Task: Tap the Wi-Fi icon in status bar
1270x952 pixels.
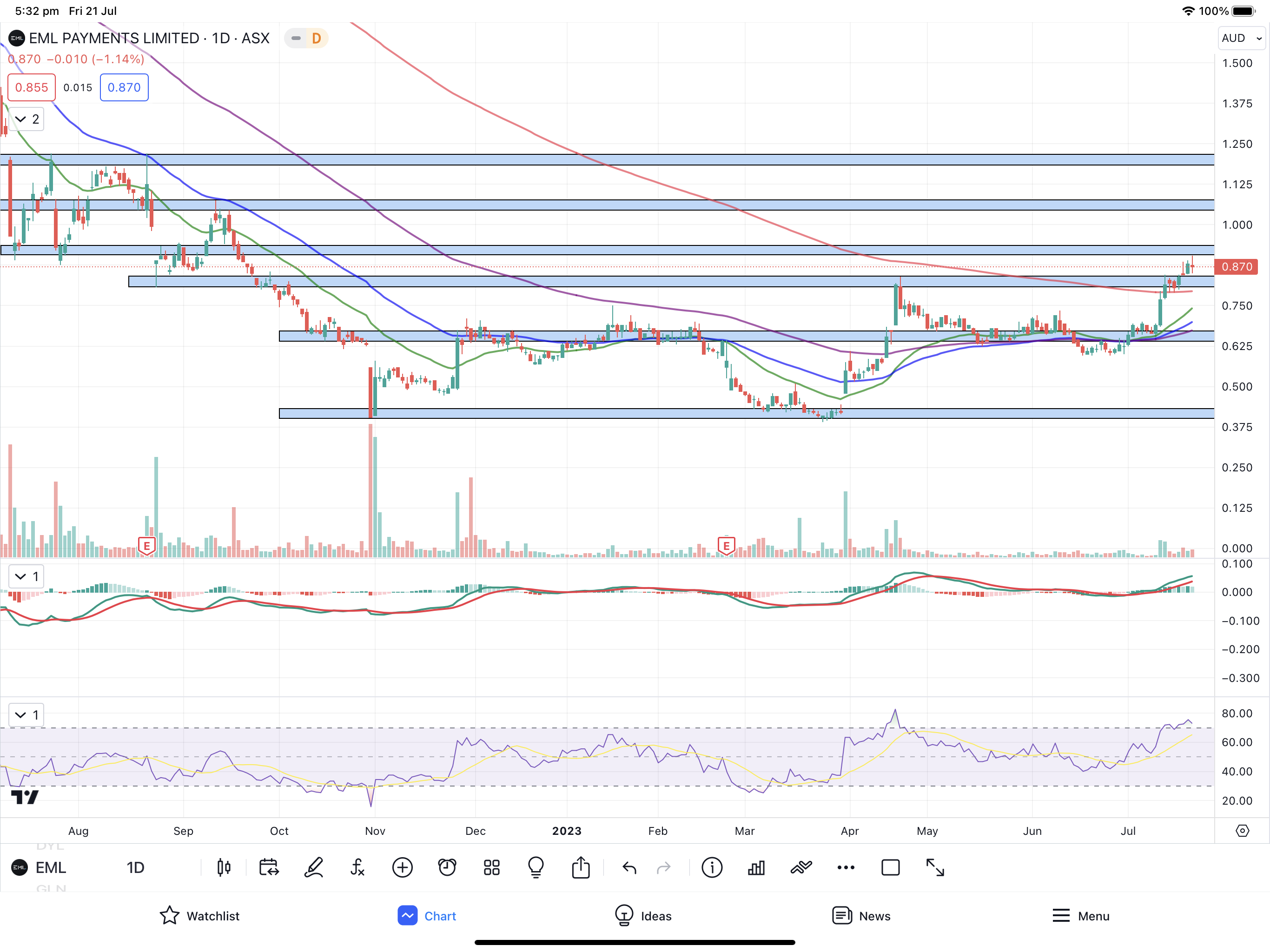Action: [1188, 11]
